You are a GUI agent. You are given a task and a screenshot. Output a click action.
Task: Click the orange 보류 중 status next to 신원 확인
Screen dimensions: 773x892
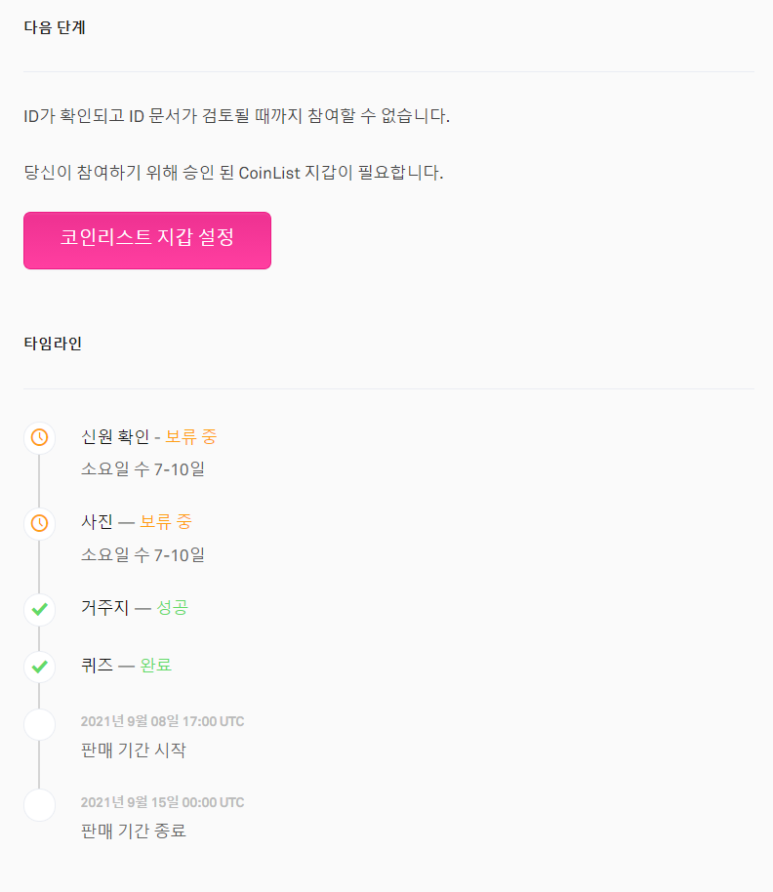coord(191,437)
